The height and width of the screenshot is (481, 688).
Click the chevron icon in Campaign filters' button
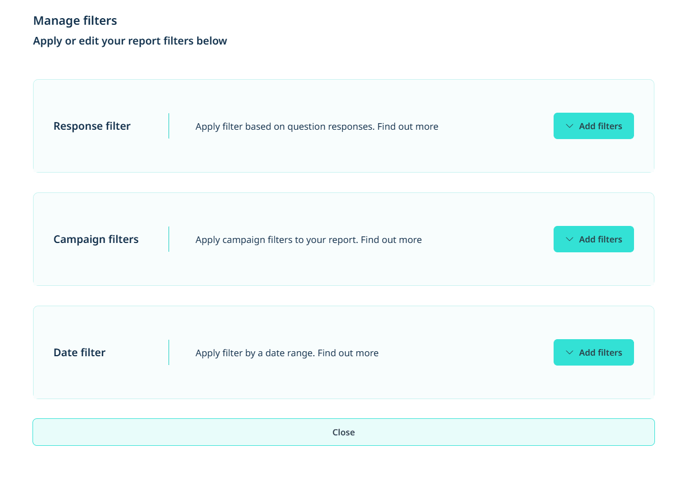pyautogui.click(x=569, y=239)
